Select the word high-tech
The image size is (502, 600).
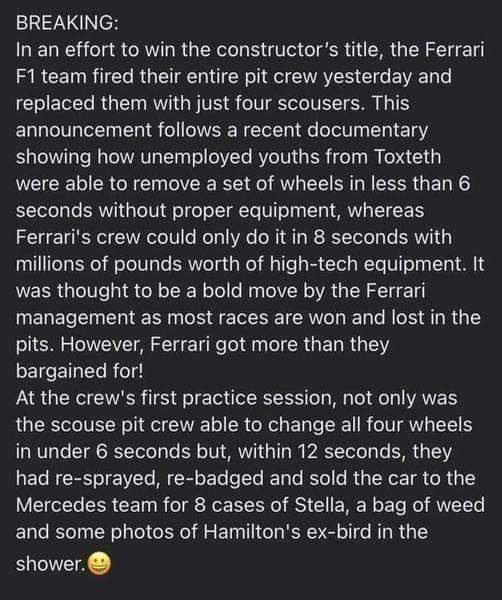click(314, 264)
